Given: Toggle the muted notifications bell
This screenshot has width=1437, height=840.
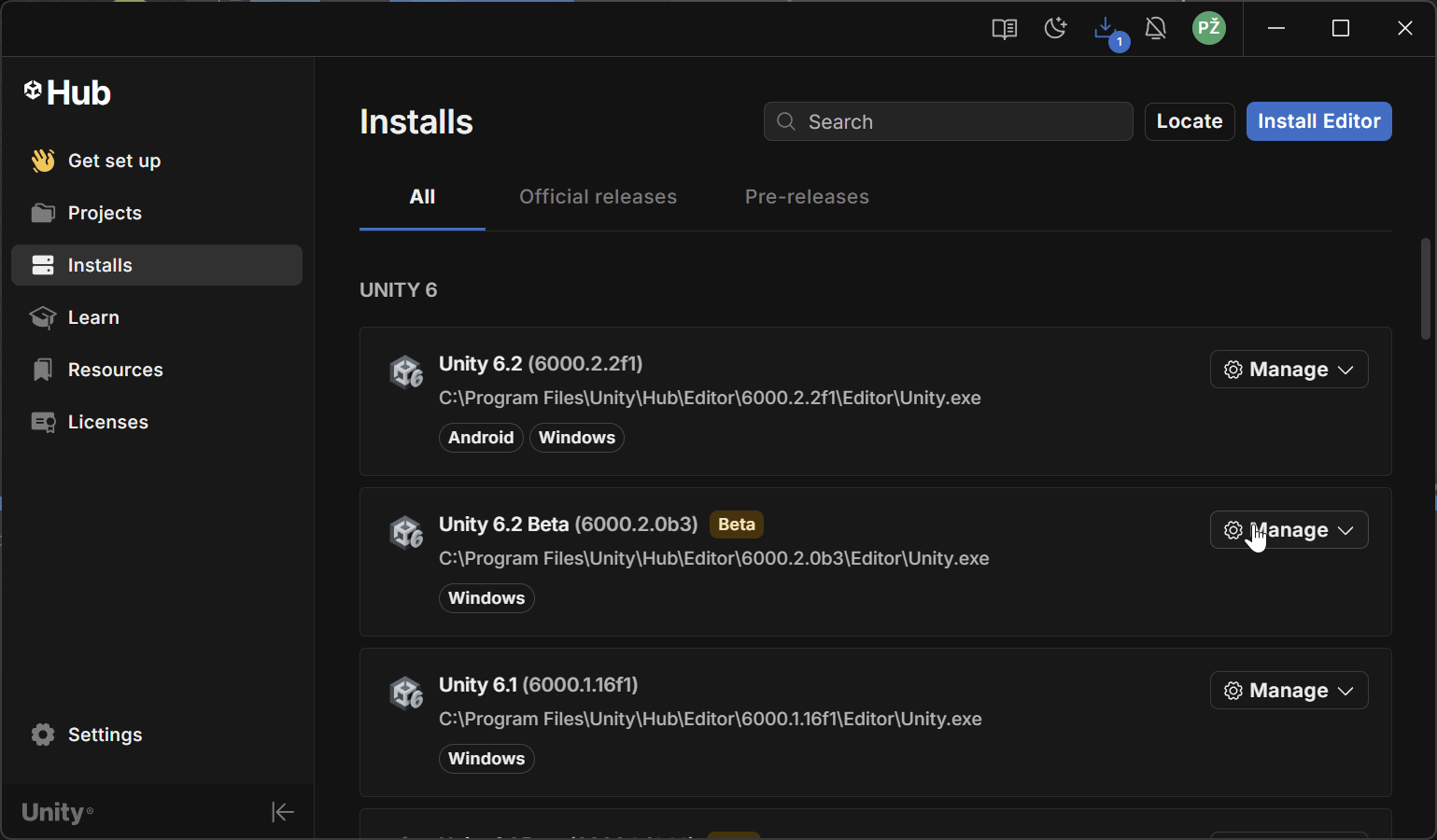Looking at the screenshot, I should (1156, 29).
